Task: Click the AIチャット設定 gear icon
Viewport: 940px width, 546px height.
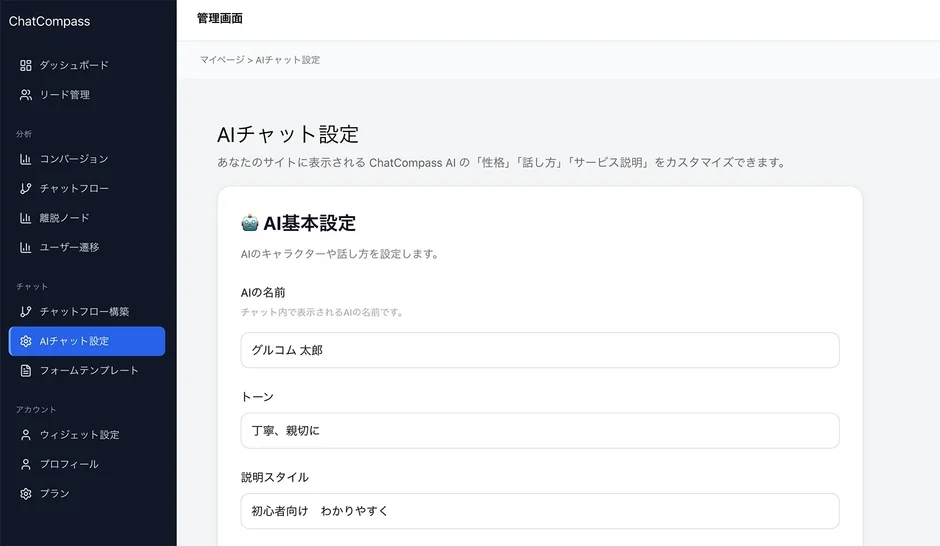Action: [x=25, y=341]
